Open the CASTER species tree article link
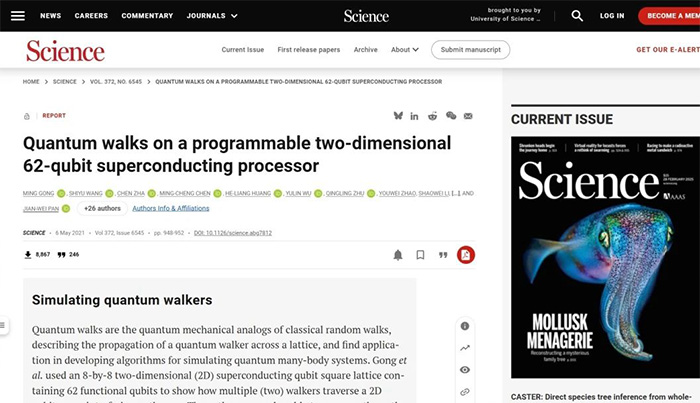 pyautogui.click(x=601, y=397)
